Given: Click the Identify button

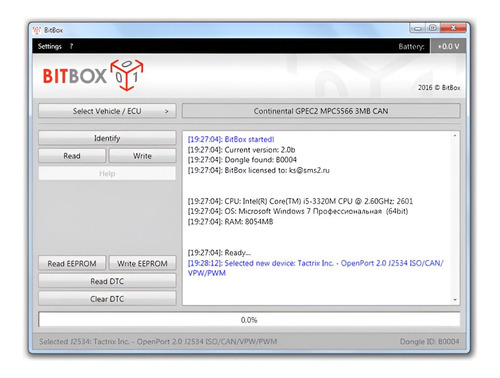Looking at the screenshot, I should coord(107,138).
